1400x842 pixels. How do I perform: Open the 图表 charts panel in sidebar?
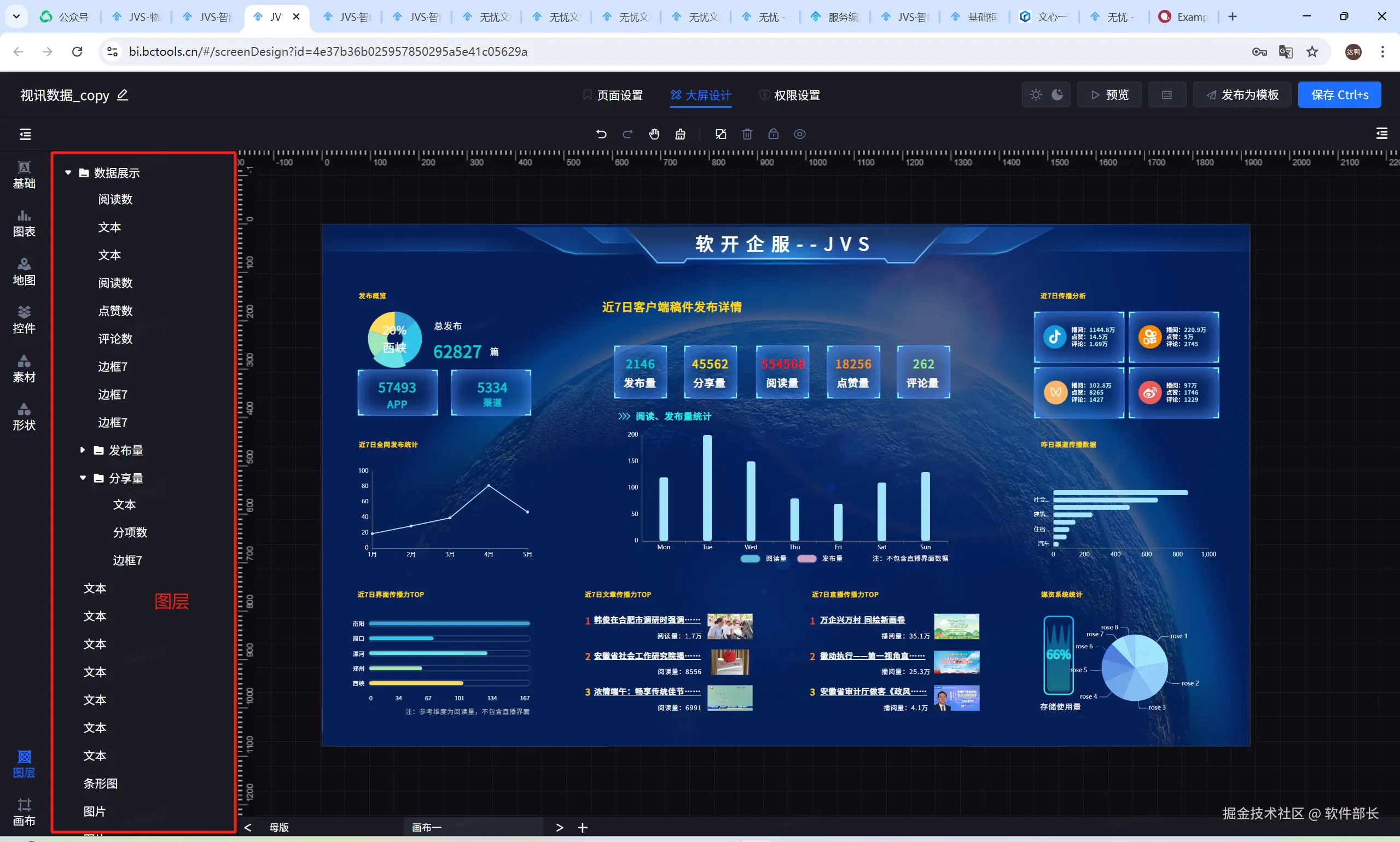24,223
